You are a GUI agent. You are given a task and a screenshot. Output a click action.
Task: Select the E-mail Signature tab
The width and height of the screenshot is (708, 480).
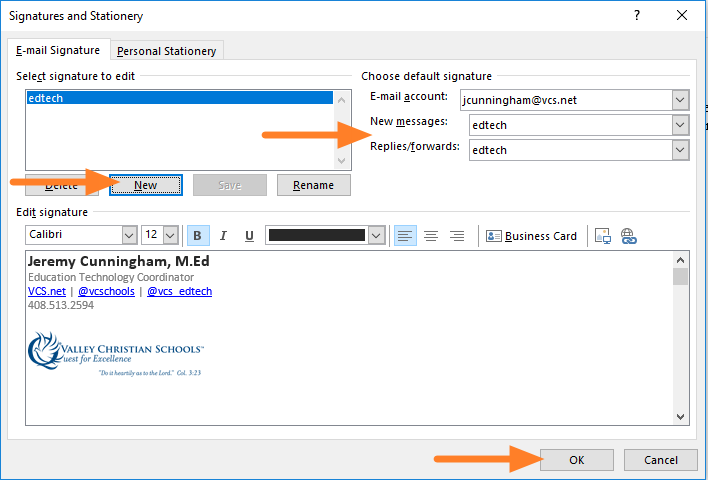tap(58, 50)
